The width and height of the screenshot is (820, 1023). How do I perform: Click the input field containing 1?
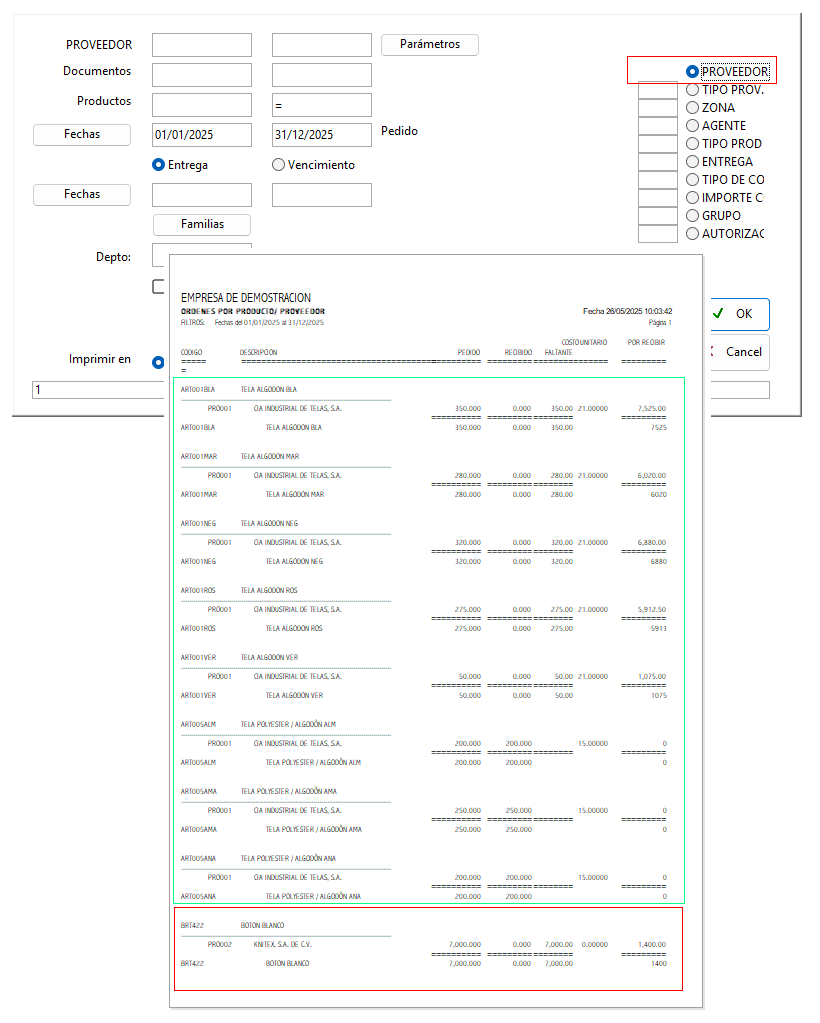(x=98, y=390)
